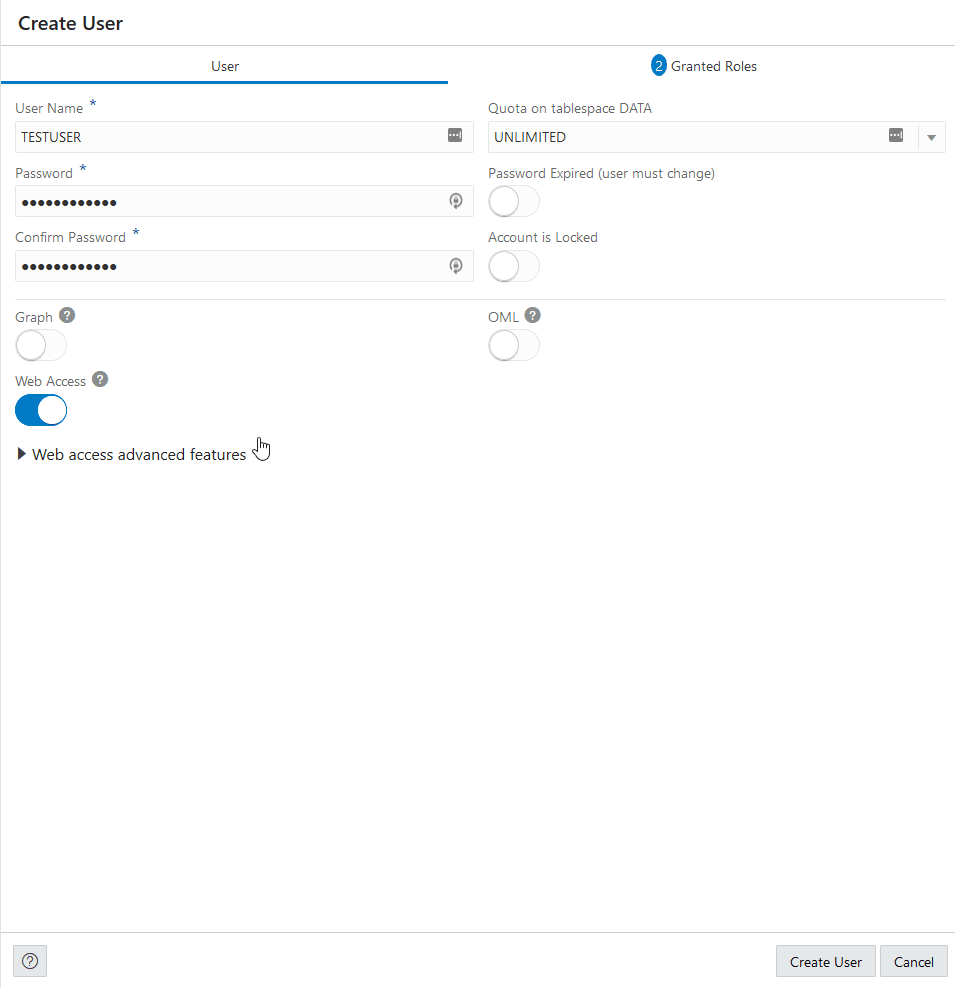The width and height of the screenshot is (955, 988).
Task: View help for the OML option
Action: tap(532, 315)
